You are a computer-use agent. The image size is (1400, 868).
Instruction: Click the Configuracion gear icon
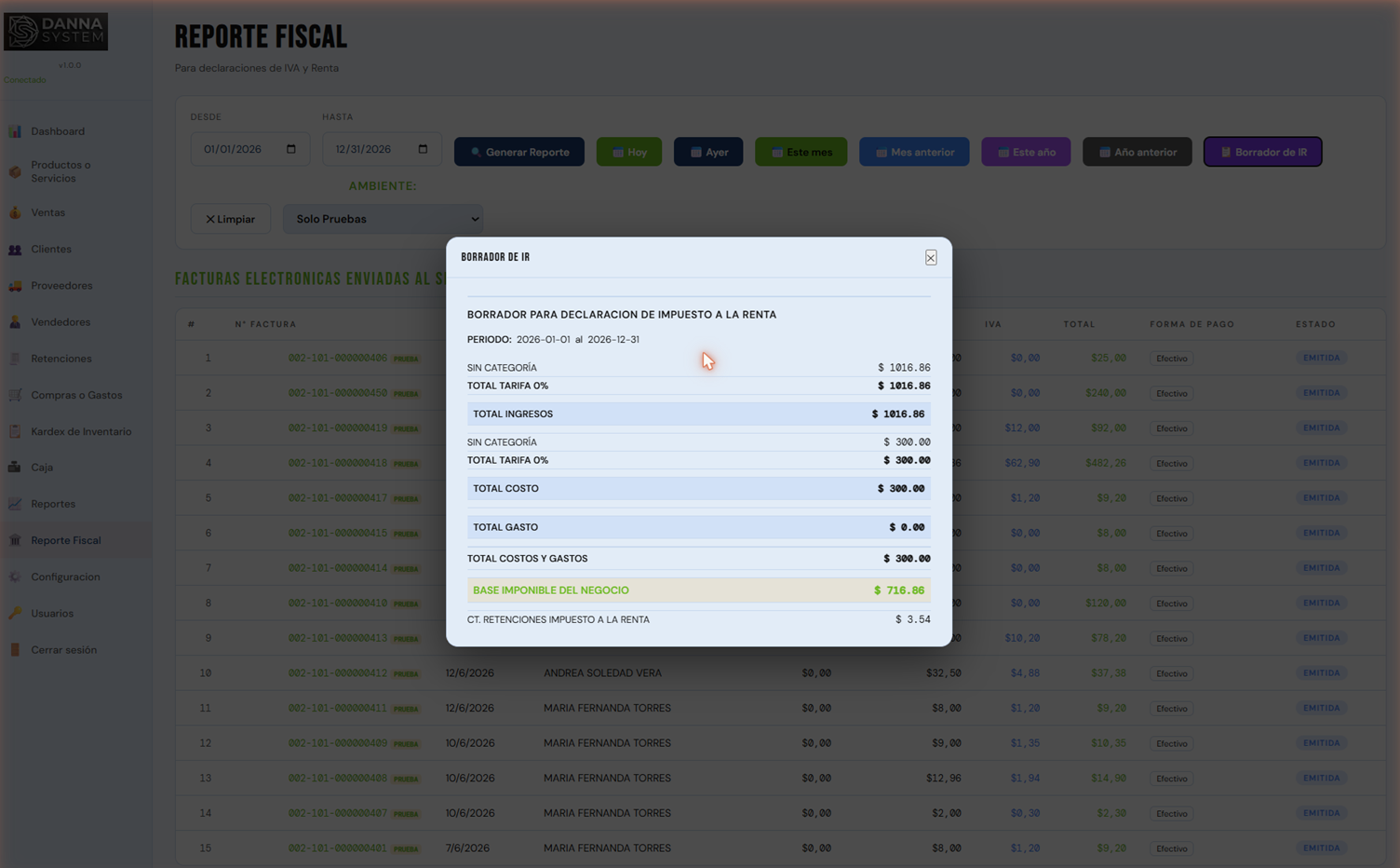click(15, 576)
